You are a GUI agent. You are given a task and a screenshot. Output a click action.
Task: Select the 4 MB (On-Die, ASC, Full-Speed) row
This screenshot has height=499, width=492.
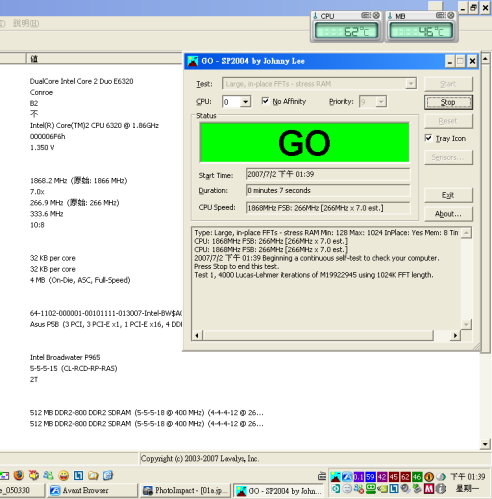pyautogui.click(x=80, y=280)
